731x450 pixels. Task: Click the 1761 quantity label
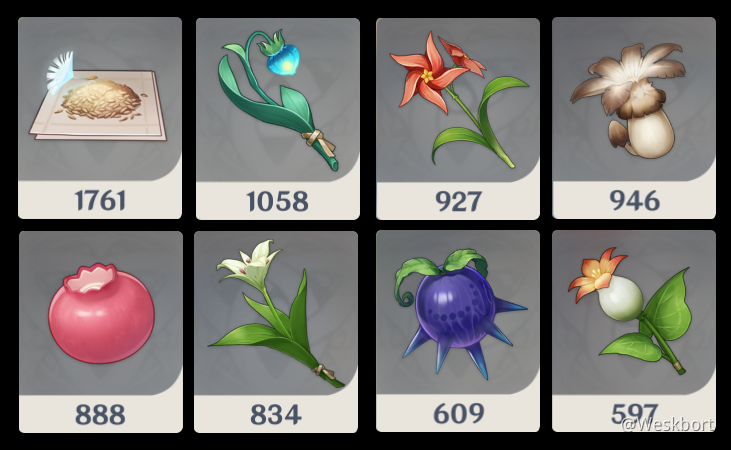pyautogui.click(x=100, y=201)
